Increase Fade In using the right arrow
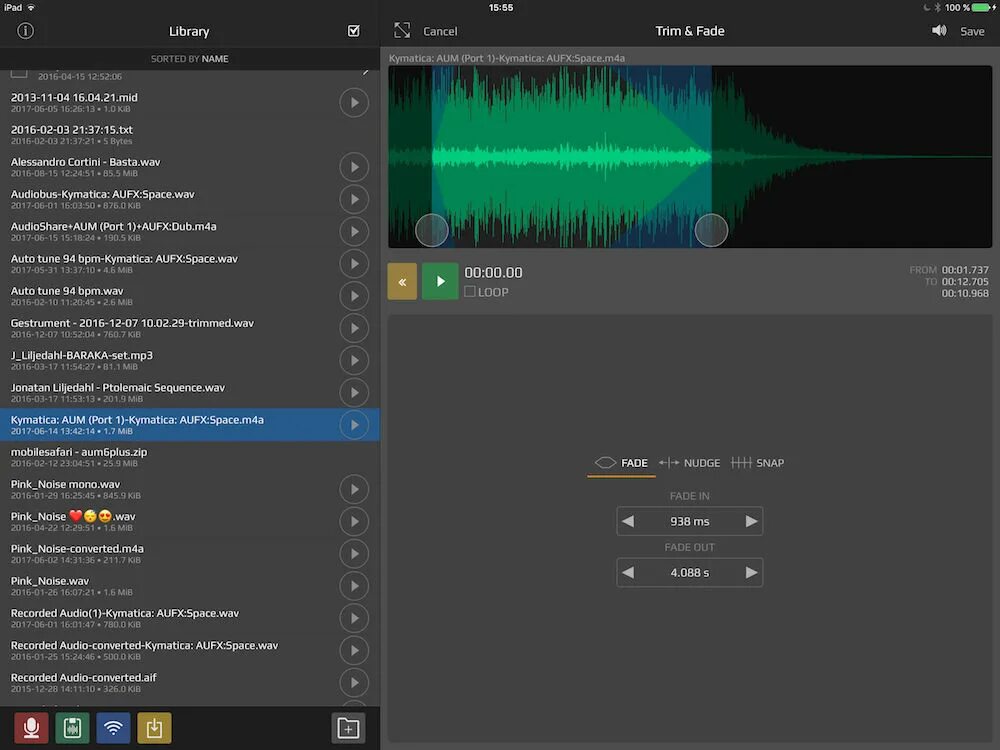Screen dimensions: 1000x750 [x=750, y=521]
